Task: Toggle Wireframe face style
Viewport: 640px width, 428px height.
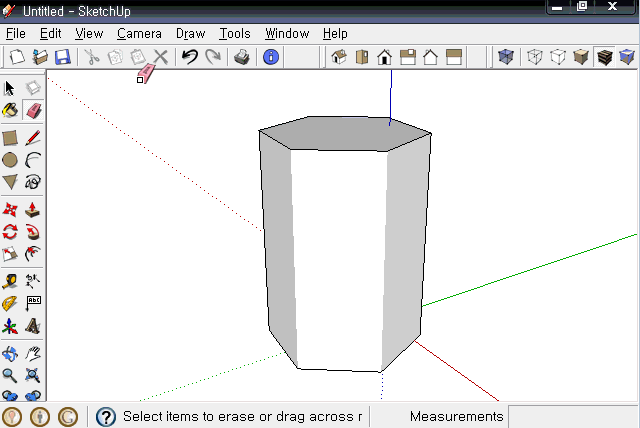Action: coord(534,57)
